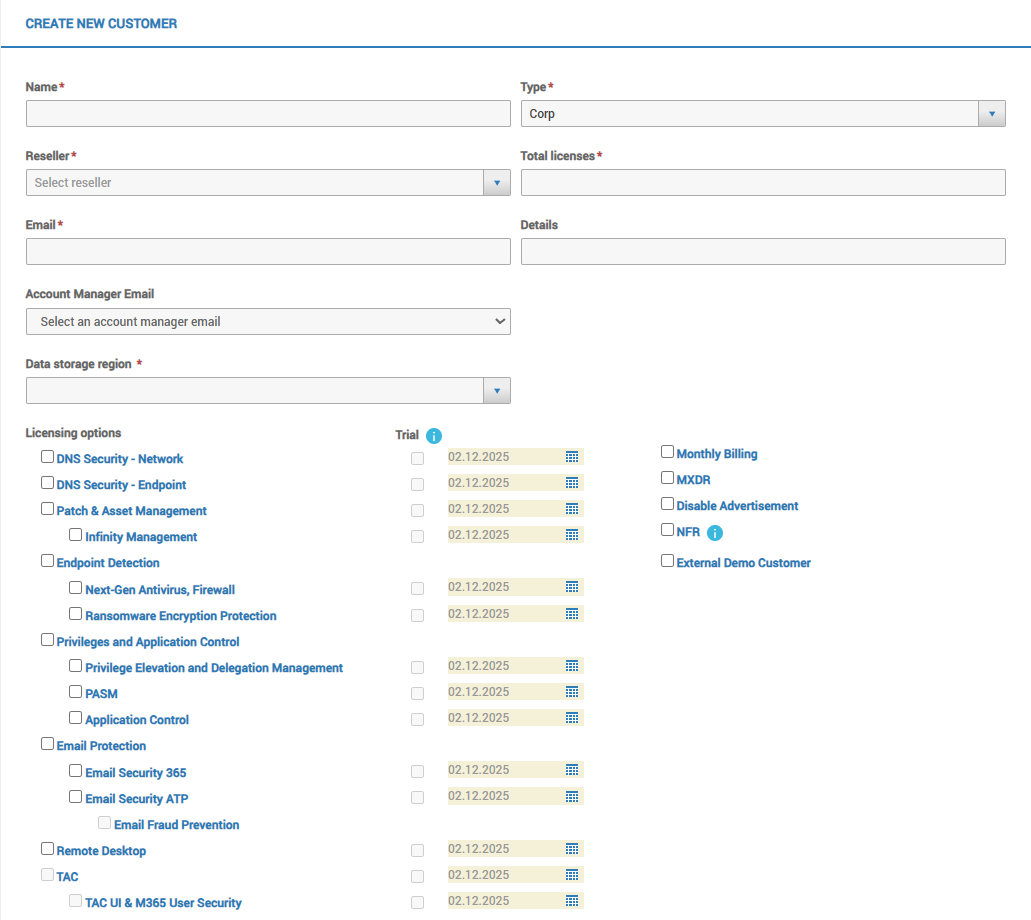Check the MXDR option
The image size is (1031, 920).
tap(667, 477)
